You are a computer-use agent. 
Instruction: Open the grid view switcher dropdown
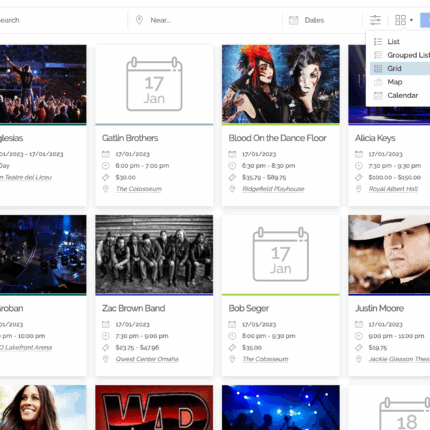click(404, 20)
